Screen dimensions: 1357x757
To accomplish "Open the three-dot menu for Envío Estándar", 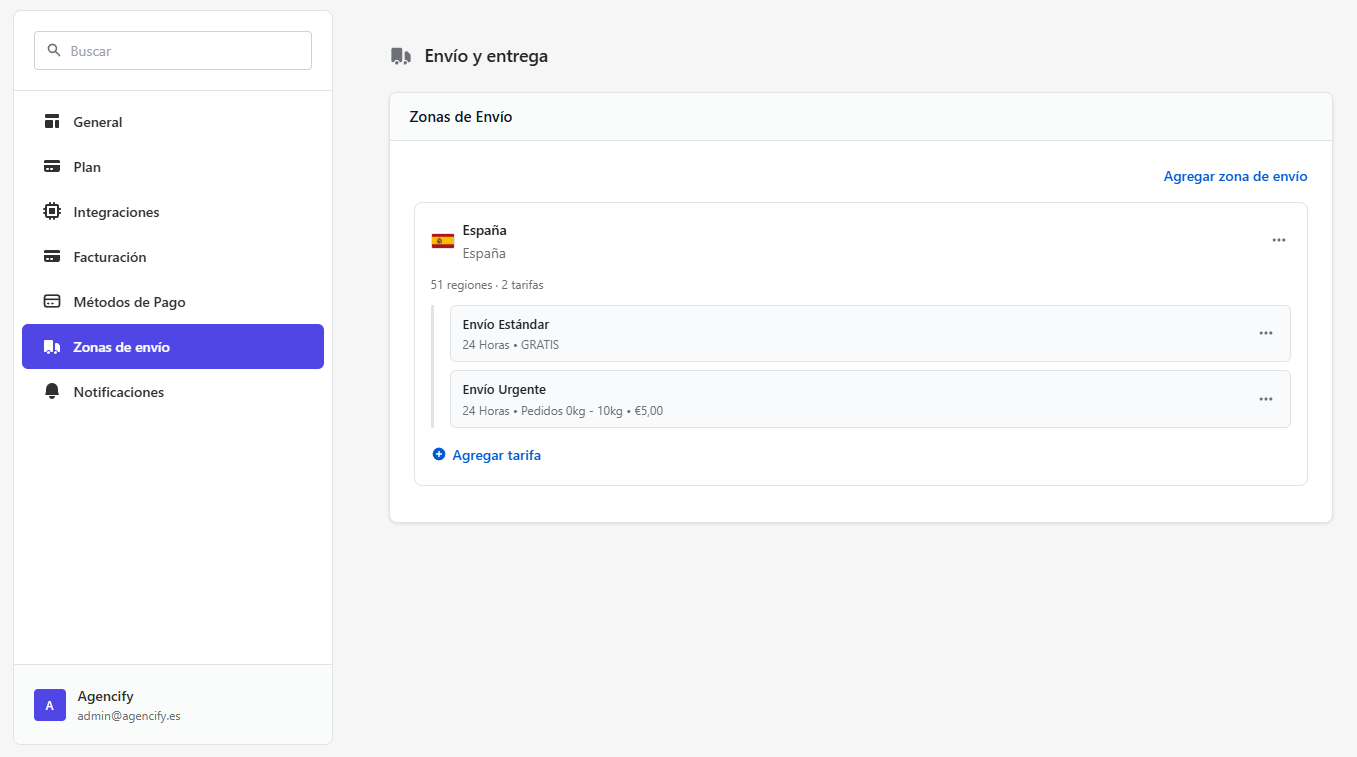I will (x=1266, y=333).
